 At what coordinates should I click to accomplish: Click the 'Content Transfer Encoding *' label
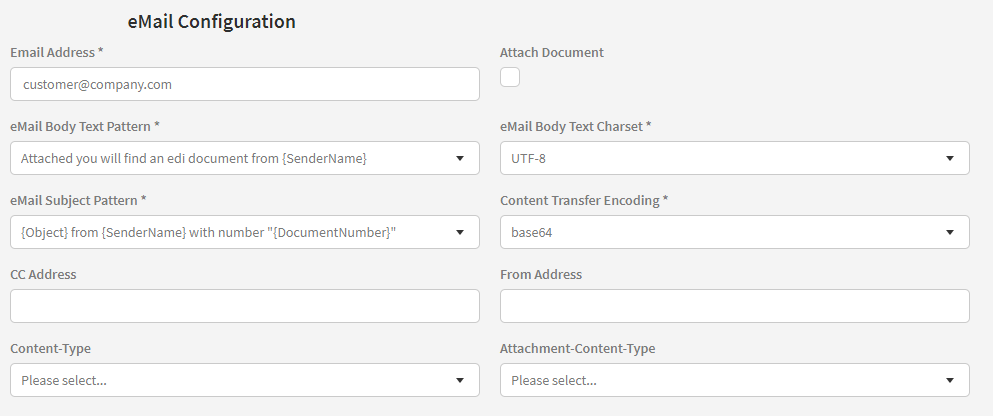click(x=584, y=200)
